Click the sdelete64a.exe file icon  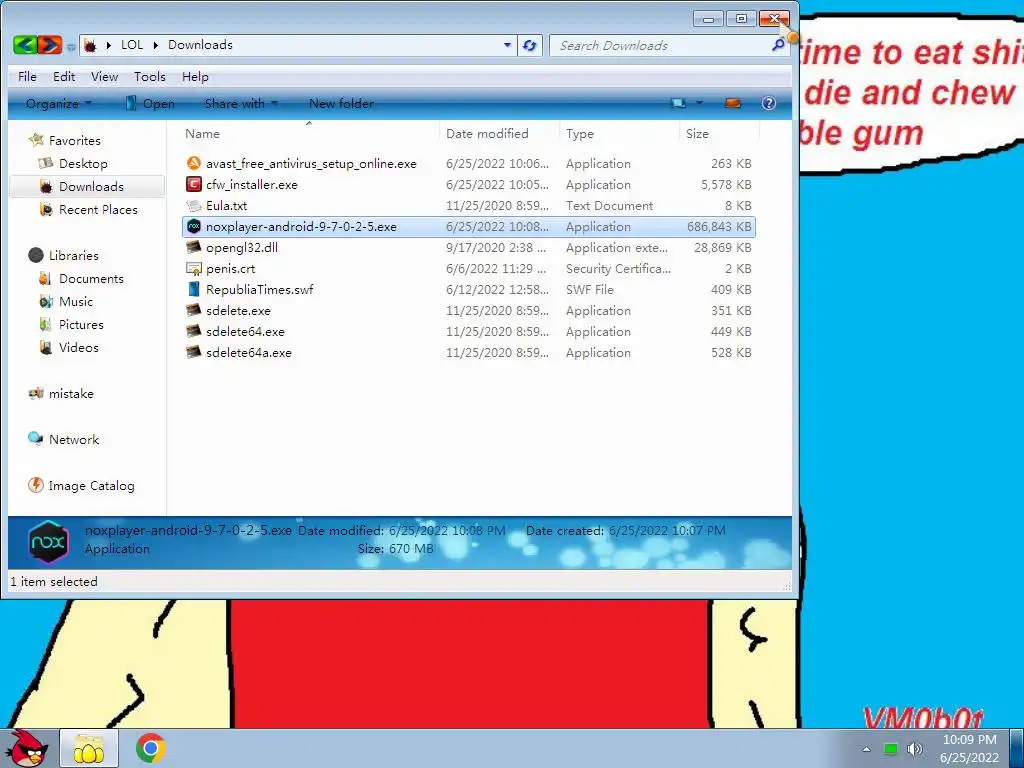(193, 352)
